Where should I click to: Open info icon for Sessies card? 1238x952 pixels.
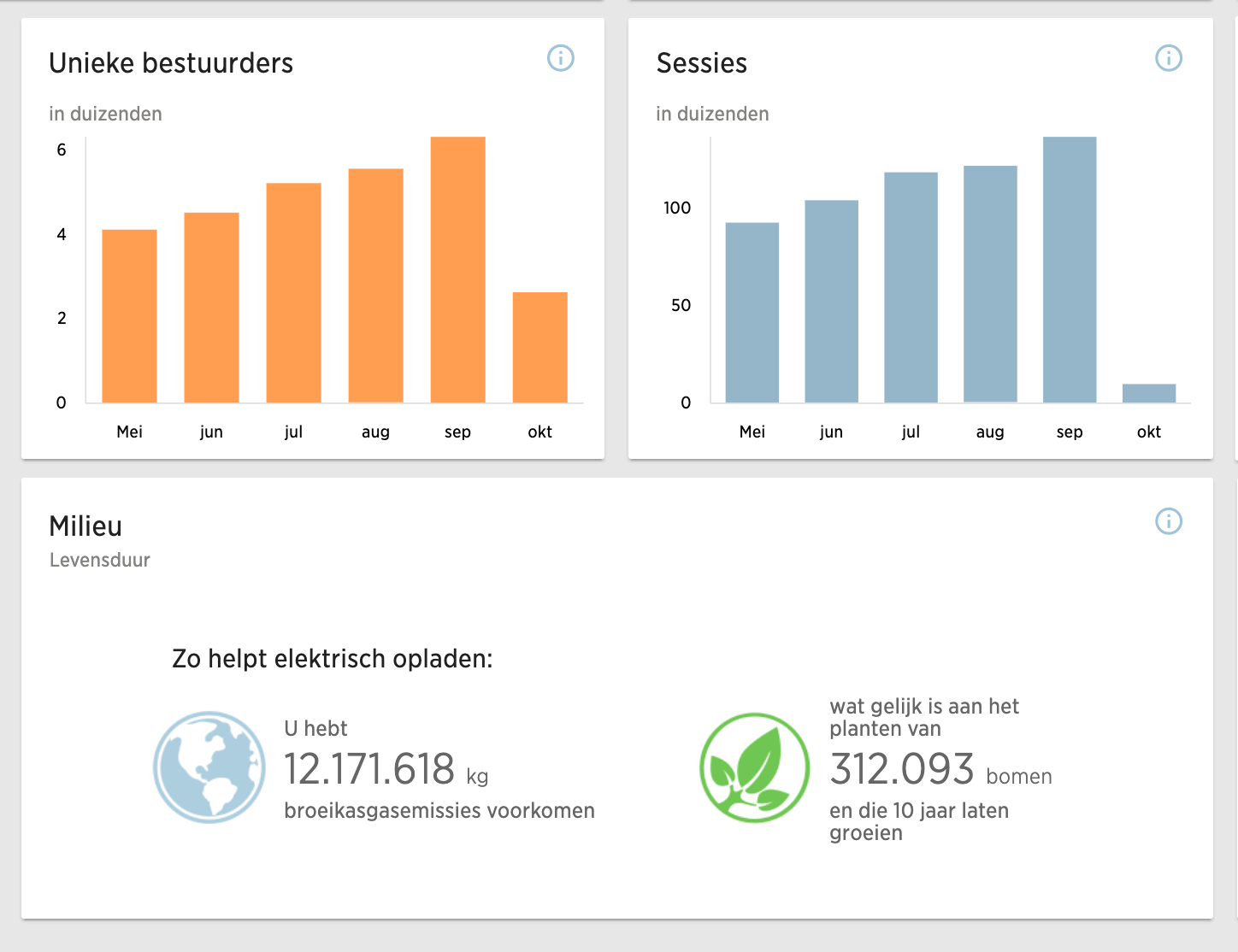tap(1168, 58)
